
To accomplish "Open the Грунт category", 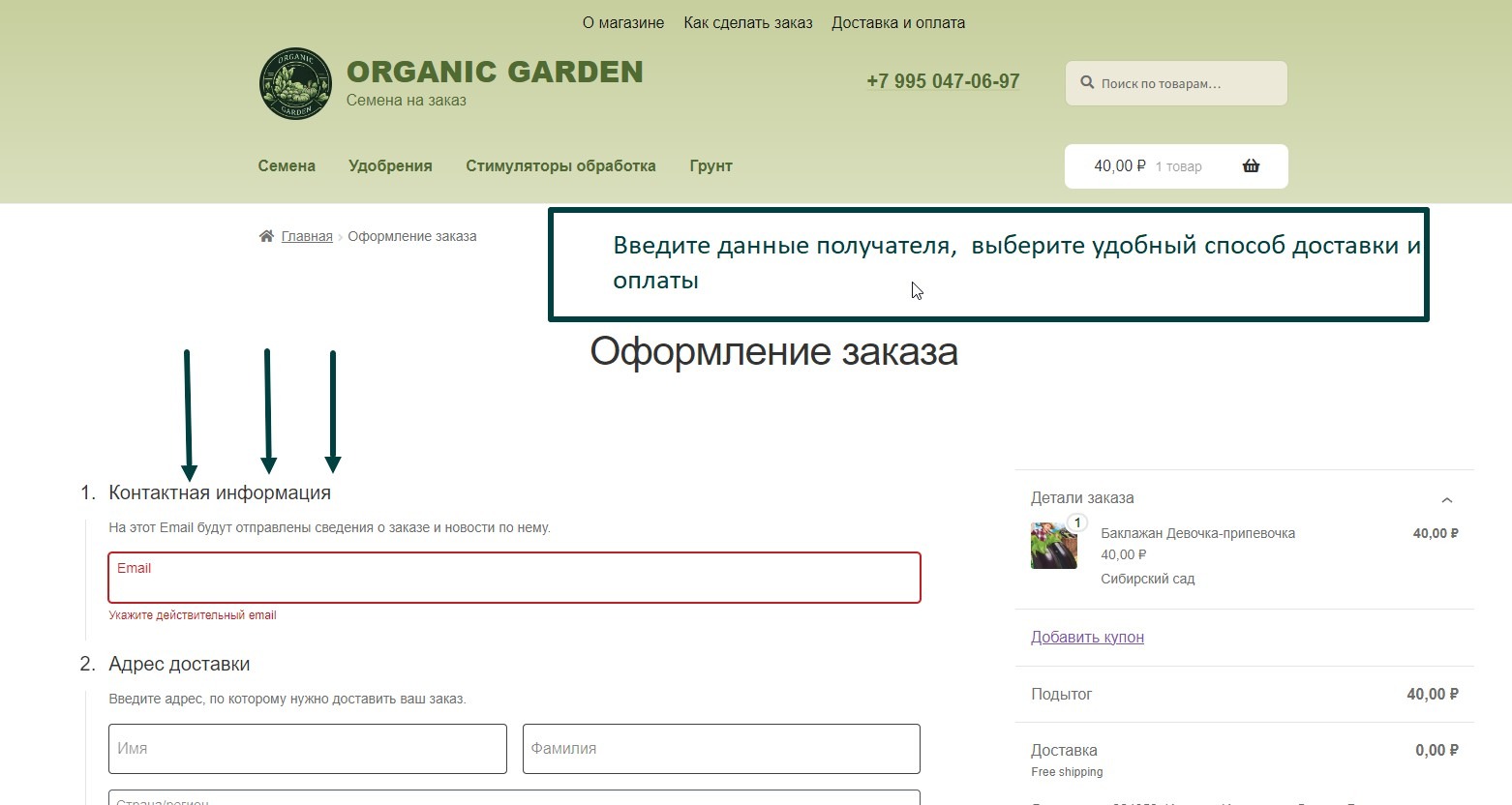I will click(x=711, y=165).
